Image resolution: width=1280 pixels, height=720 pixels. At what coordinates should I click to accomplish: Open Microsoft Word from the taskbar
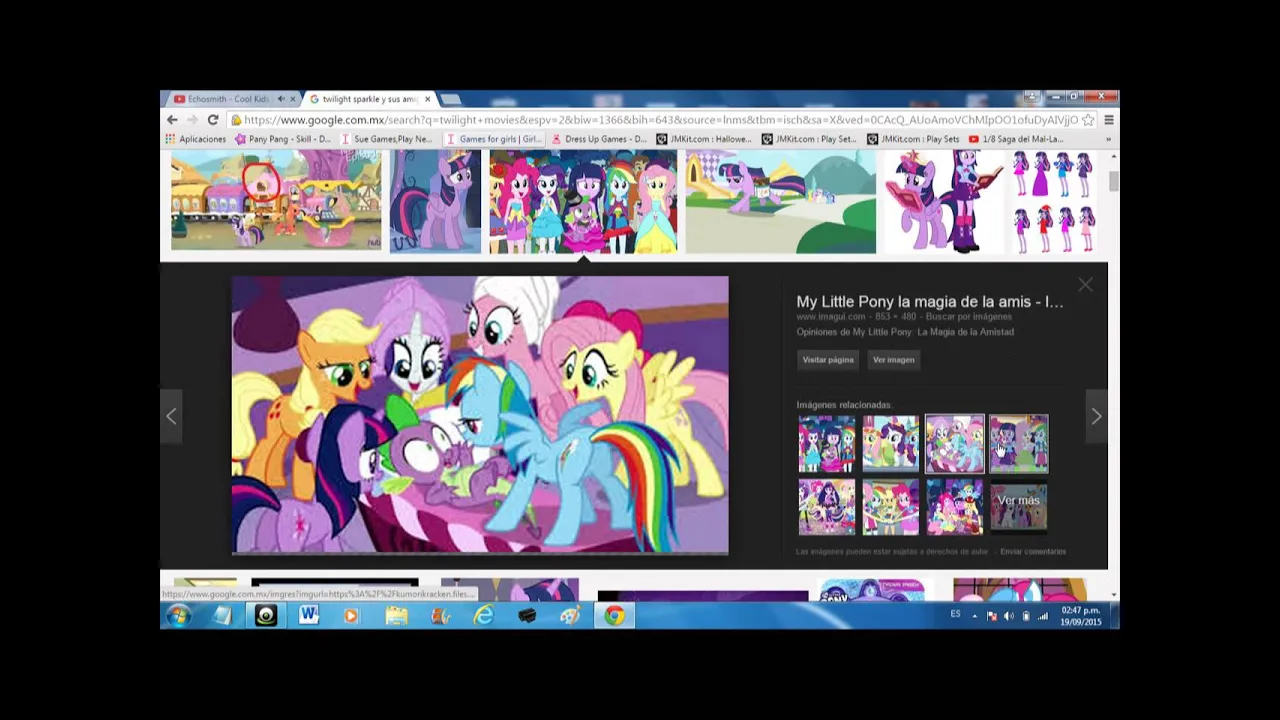[x=309, y=616]
